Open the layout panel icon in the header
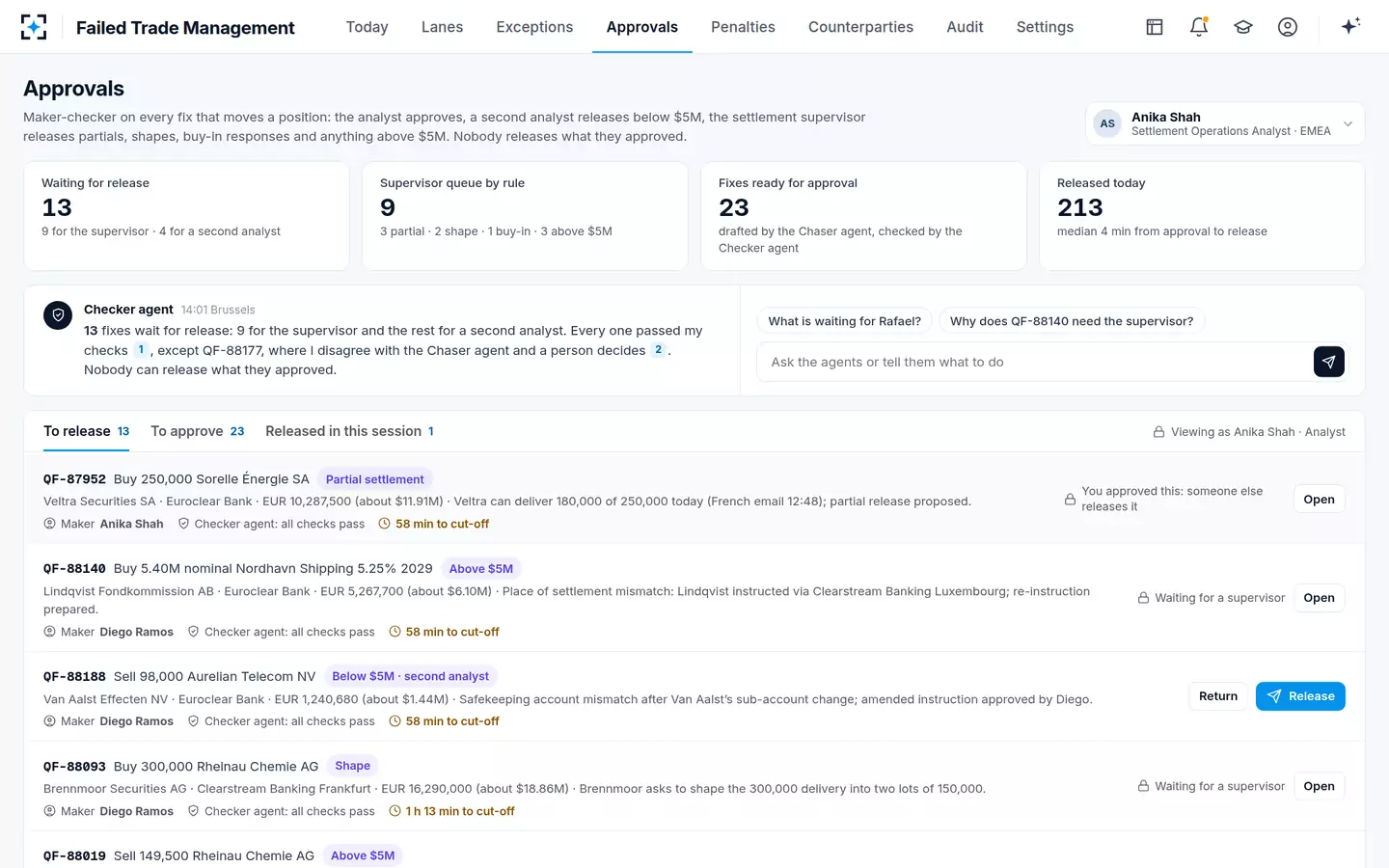This screenshot has height=868, width=1389. point(1155,27)
